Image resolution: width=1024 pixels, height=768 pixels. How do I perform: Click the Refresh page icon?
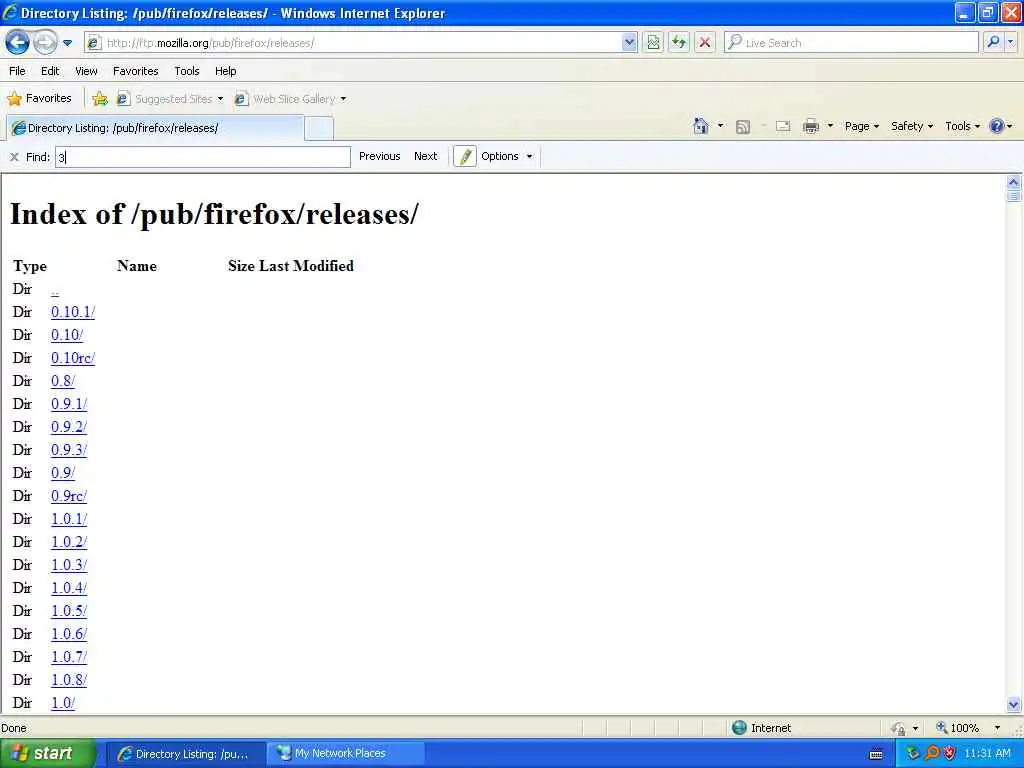[679, 43]
